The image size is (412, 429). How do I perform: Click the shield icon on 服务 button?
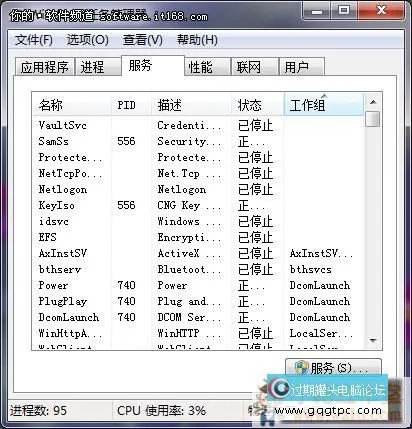click(x=302, y=368)
